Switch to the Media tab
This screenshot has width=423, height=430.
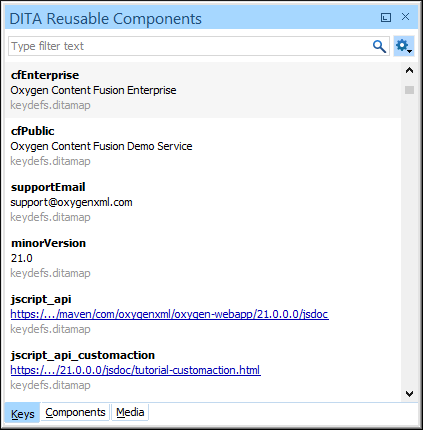pos(130,412)
